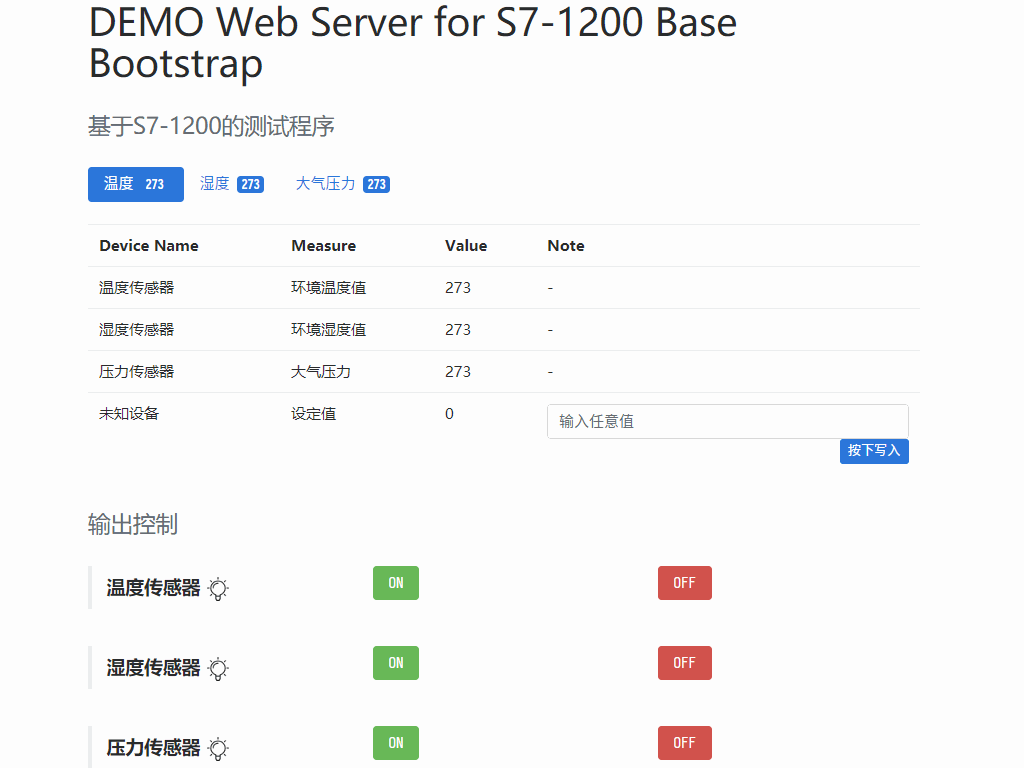This screenshot has height=768, width=1024.
Task: Click the 输出控制 section heading
Action: (x=133, y=524)
